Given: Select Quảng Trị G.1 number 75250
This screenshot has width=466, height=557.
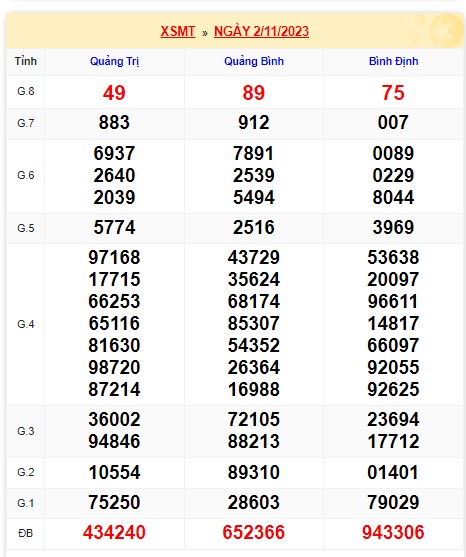Looking at the screenshot, I should tap(114, 502).
